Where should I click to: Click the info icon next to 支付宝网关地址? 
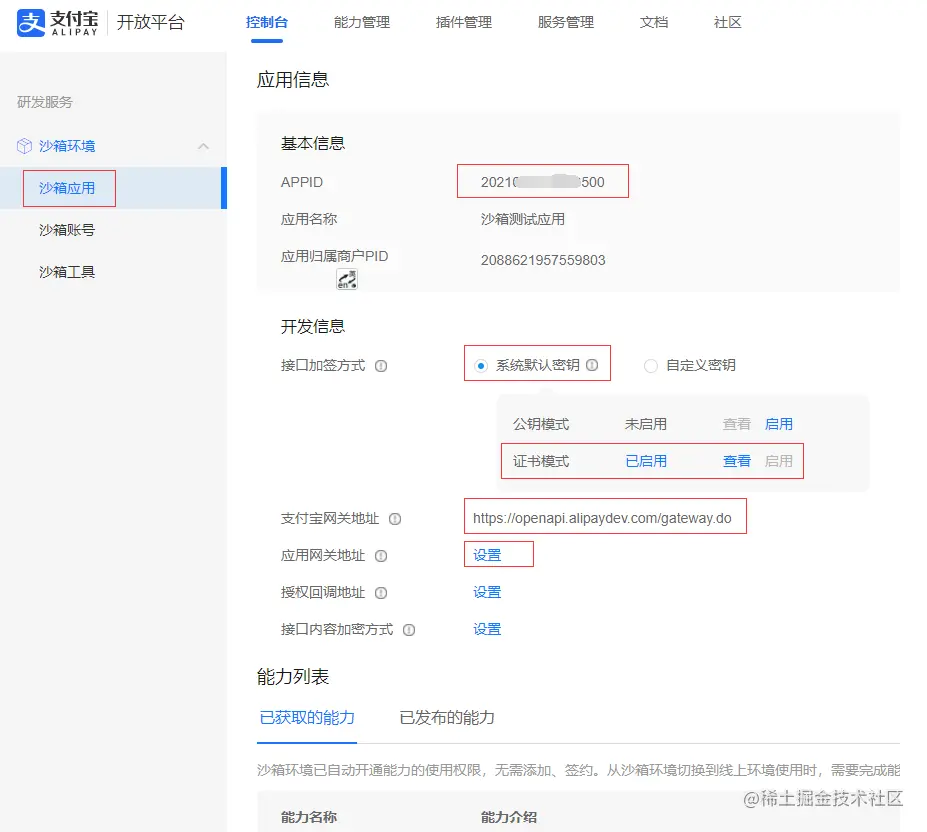[395, 519]
